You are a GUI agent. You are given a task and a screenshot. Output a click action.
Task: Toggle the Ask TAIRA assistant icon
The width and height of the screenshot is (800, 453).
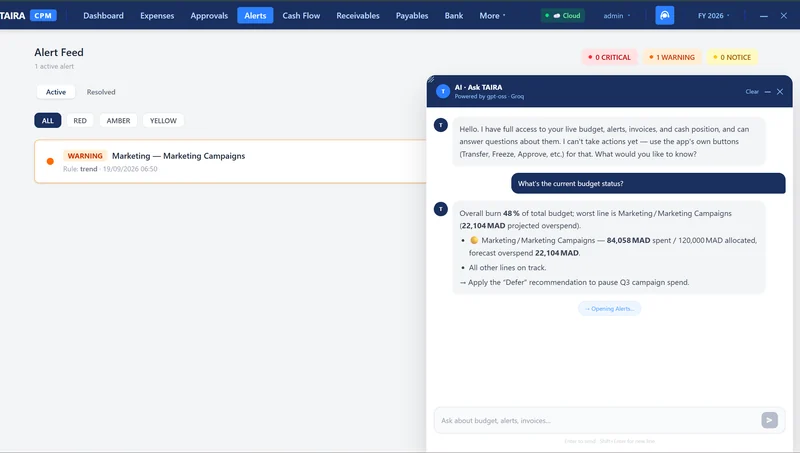coord(665,15)
